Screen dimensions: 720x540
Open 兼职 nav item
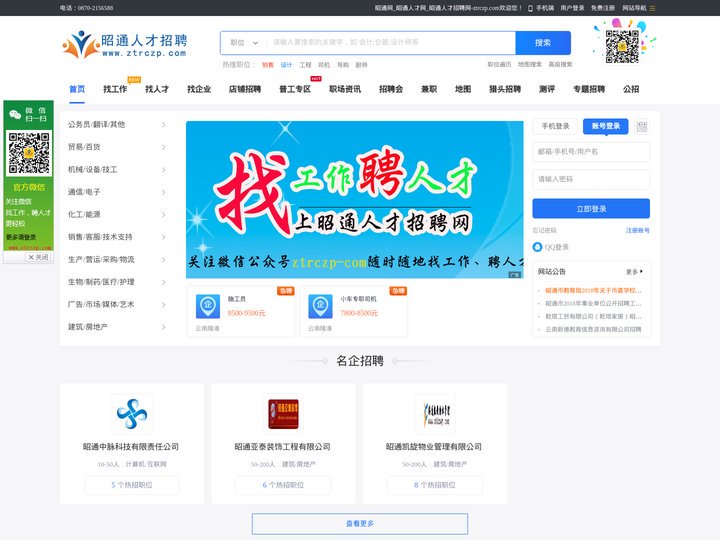click(429, 89)
